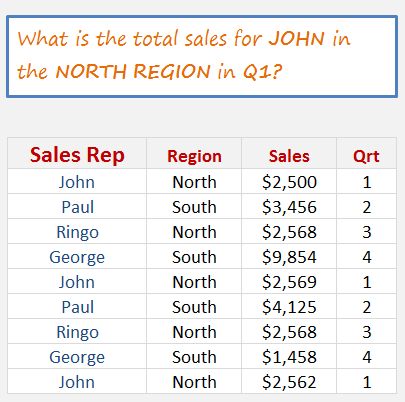
Task: Select the $2,569 sales cell
Action: pos(289,281)
